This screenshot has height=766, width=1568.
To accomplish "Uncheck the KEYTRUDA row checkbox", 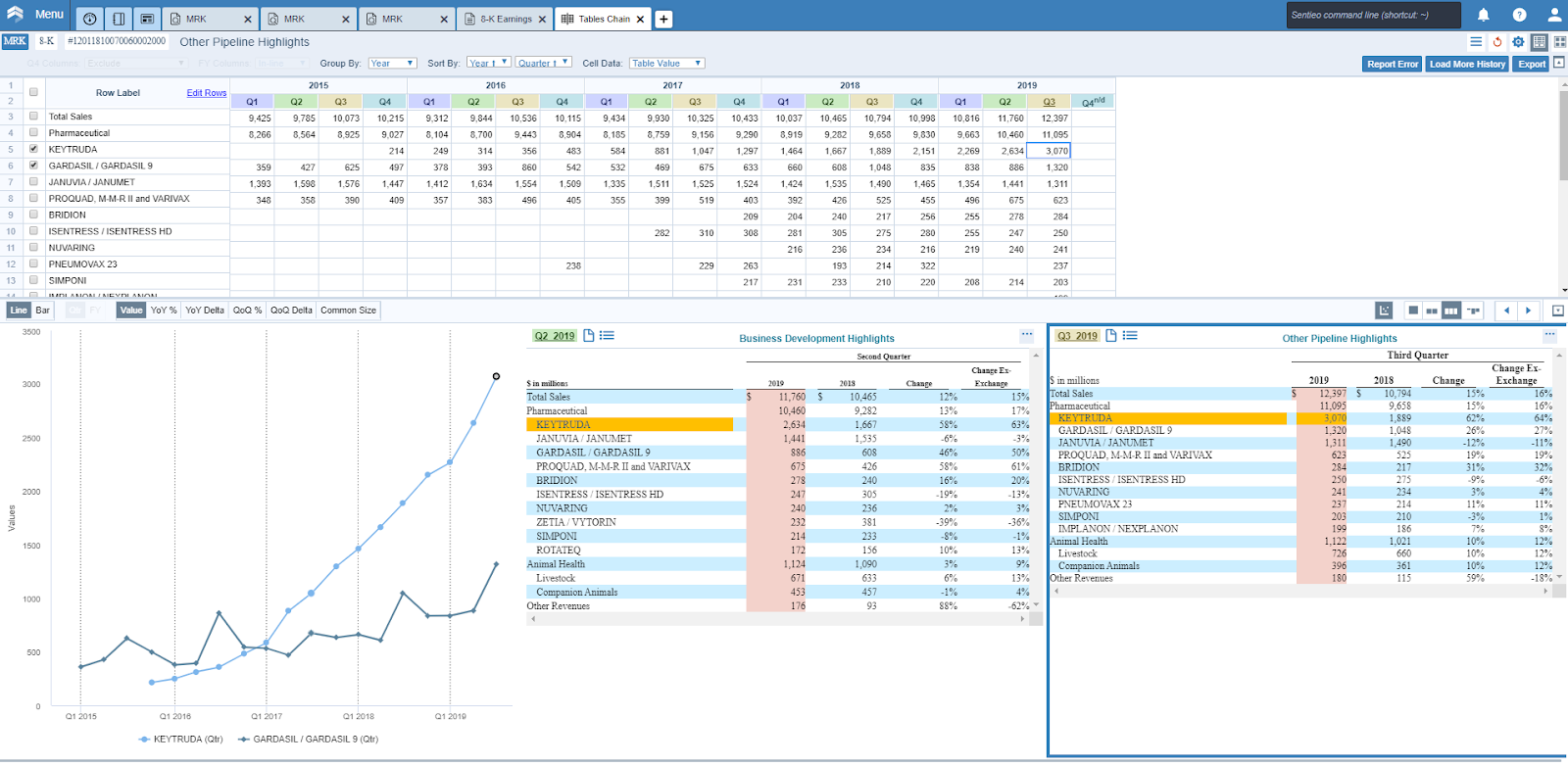I will [x=33, y=149].
